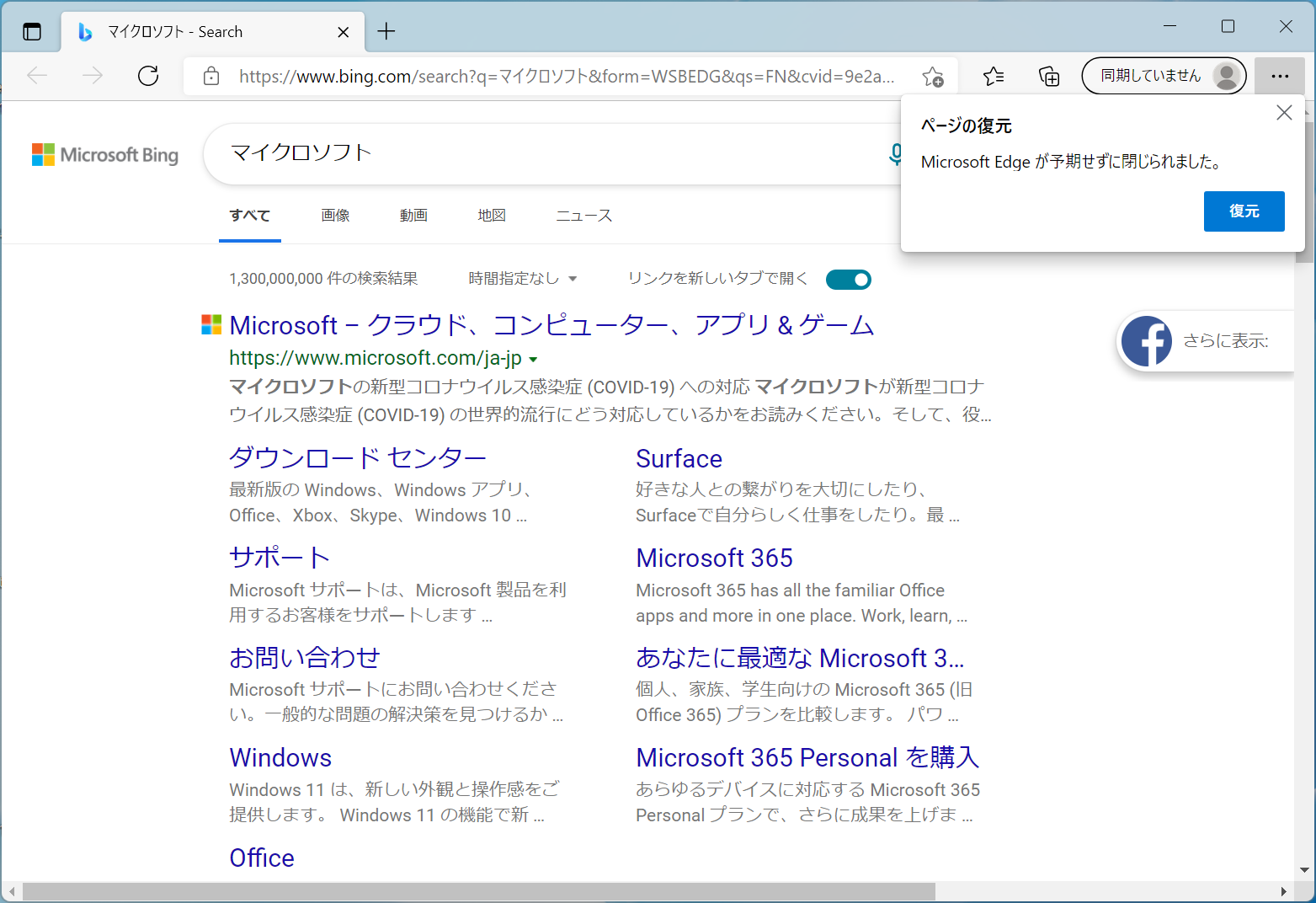Click the 同期していません profile button
This screenshot has height=903, width=1316.
click(1164, 76)
